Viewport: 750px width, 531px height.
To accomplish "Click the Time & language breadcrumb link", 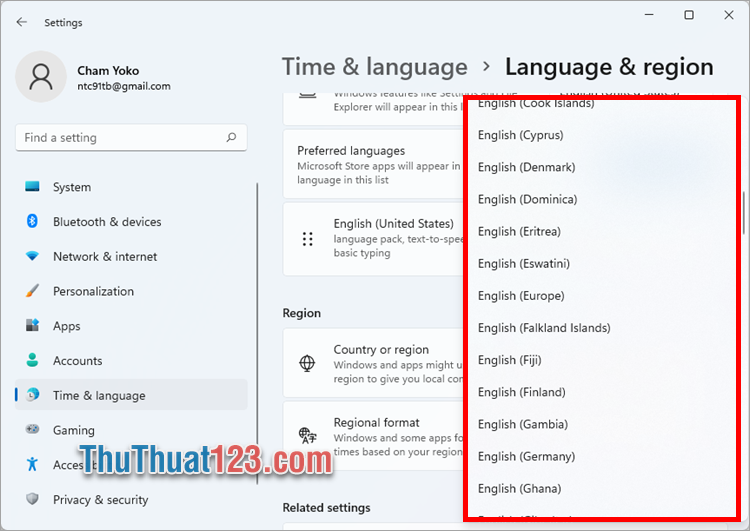I will (x=374, y=67).
